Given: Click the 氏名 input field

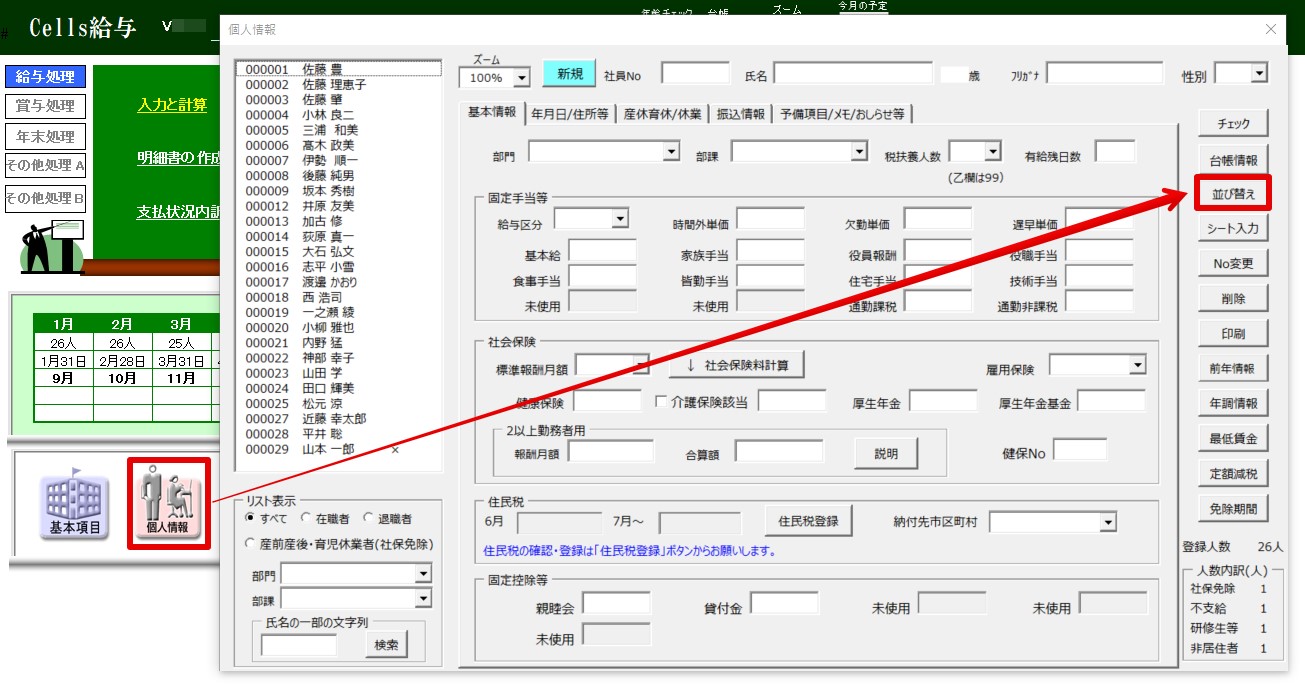Looking at the screenshot, I should pos(852,74).
